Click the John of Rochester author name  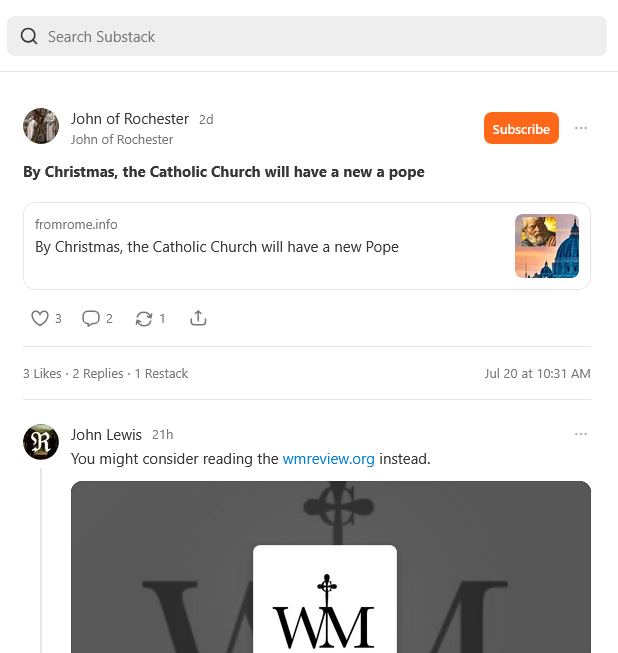(x=129, y=119)
